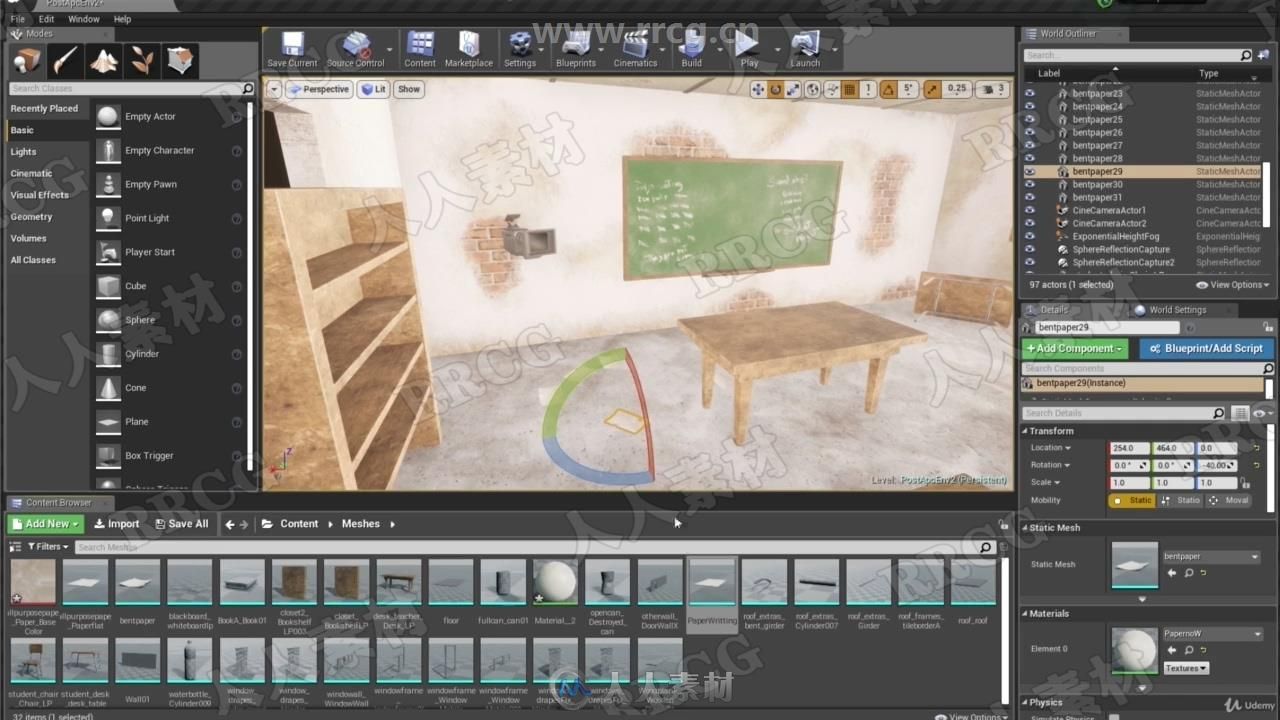Open the File menu
This screenshot has width=1280, height=720.
pos(18,19)
